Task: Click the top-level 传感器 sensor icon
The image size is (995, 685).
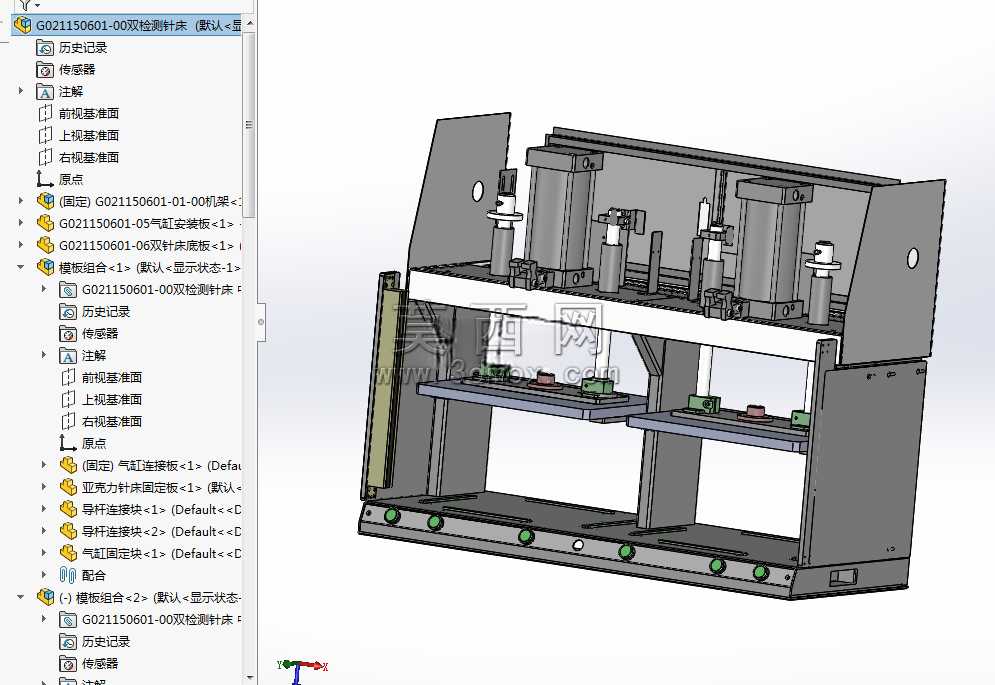Action: point(45,70)
